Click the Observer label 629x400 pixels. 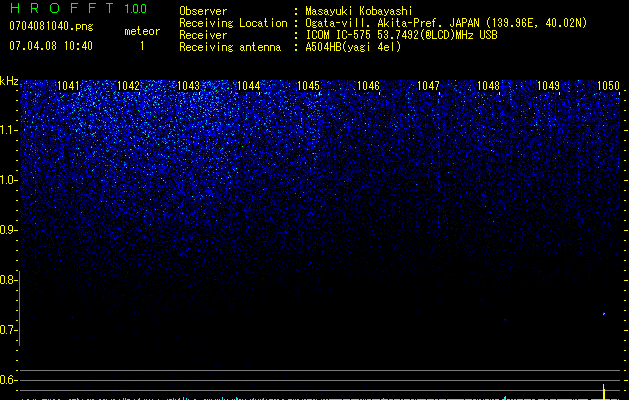[203, 11]
